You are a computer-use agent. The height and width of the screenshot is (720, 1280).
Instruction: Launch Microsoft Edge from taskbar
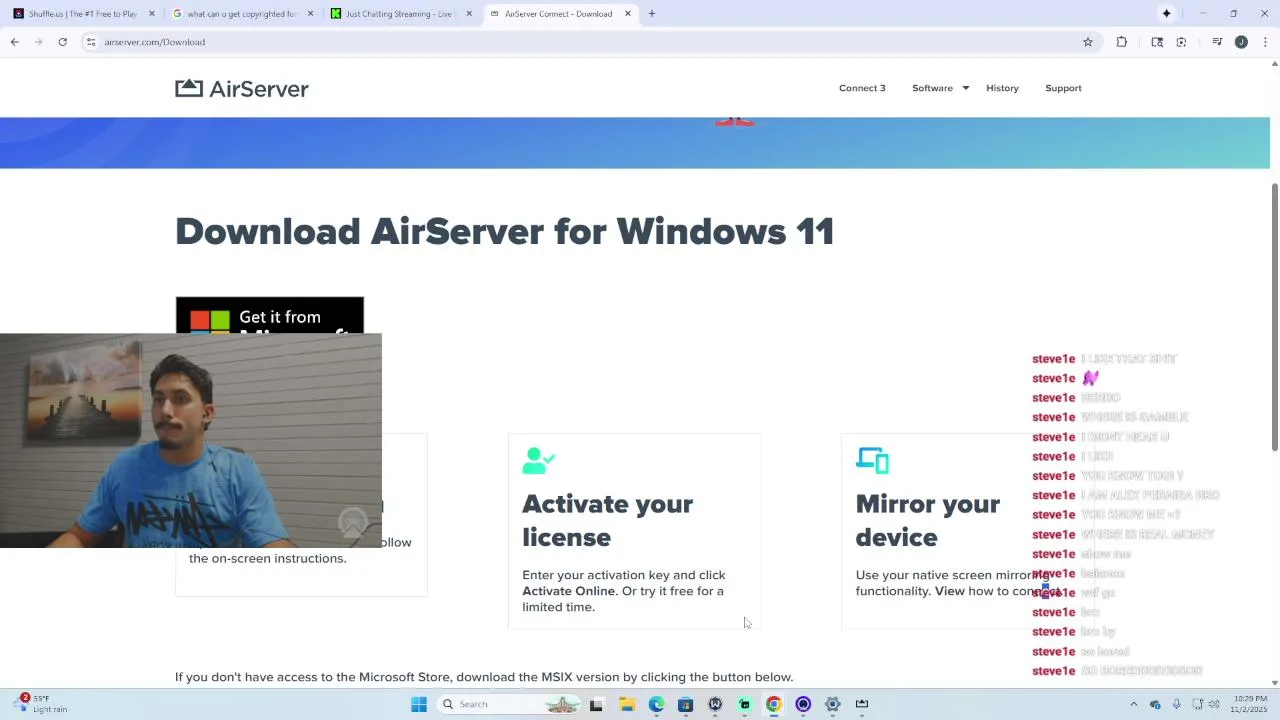[656, 704]
